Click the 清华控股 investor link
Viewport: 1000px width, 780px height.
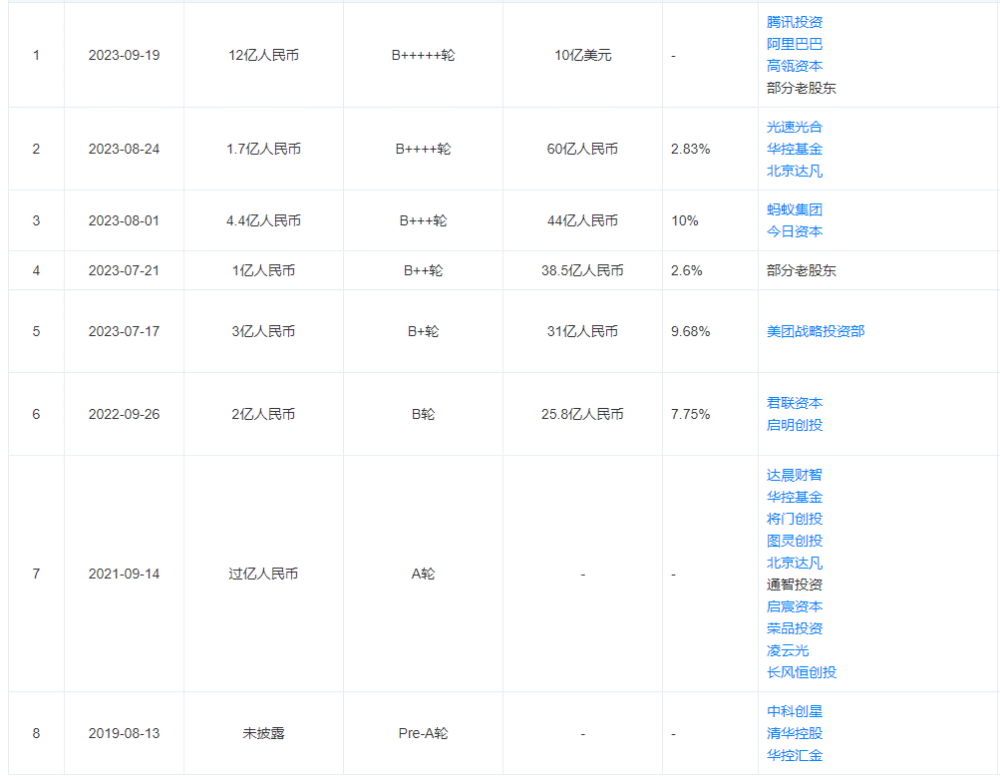tap(794, 733)
